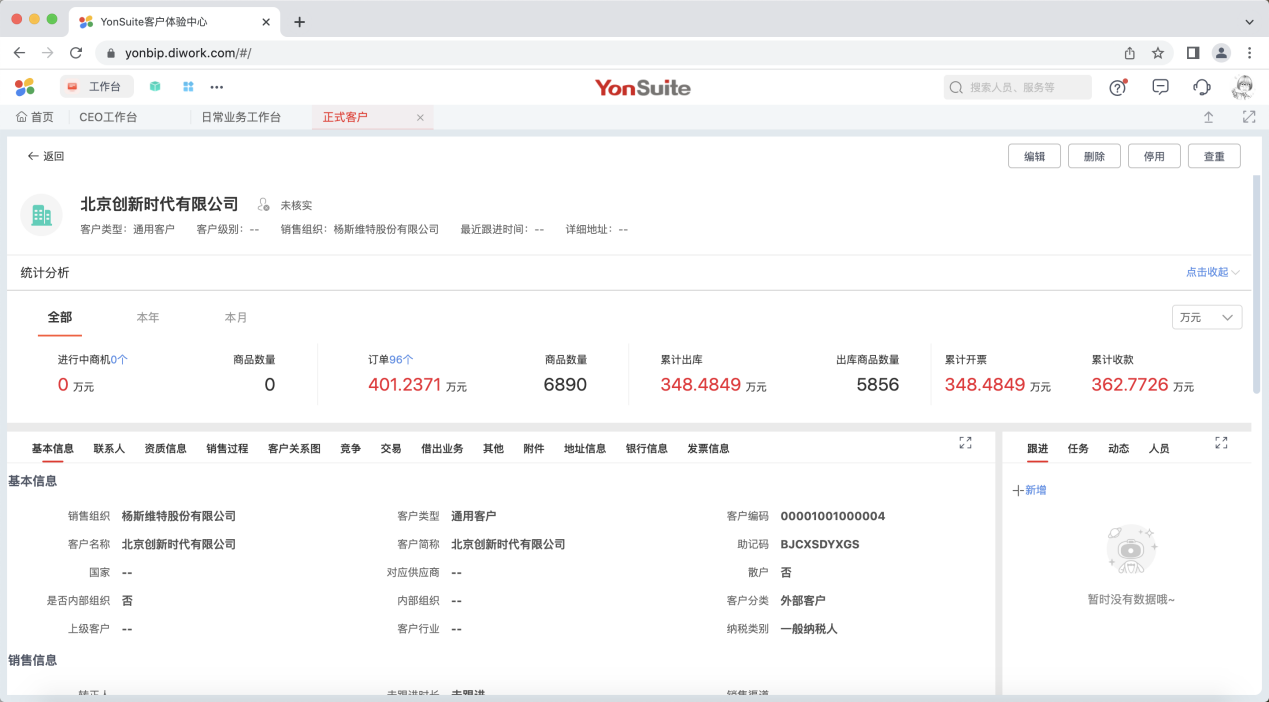Image resolution: width=1269 pixels, height=702 pixels.
Task: Open the user avatar in header
Action: pyautogui.click(x=1243, y=87)
